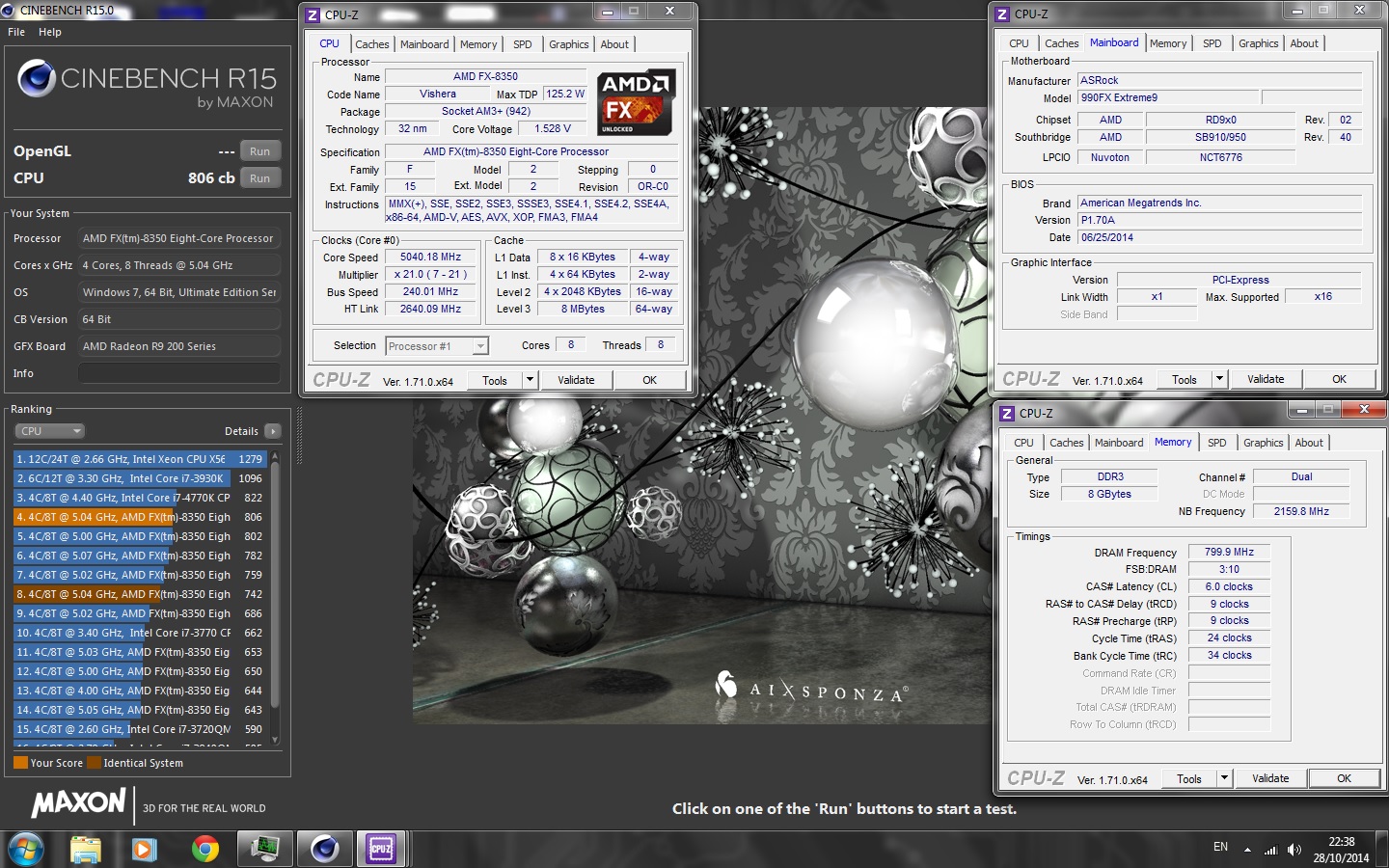1389x868 pixels.
Task: Open Caches tab in CPU-Z Memory window
Action: [x=1067, y=443]
